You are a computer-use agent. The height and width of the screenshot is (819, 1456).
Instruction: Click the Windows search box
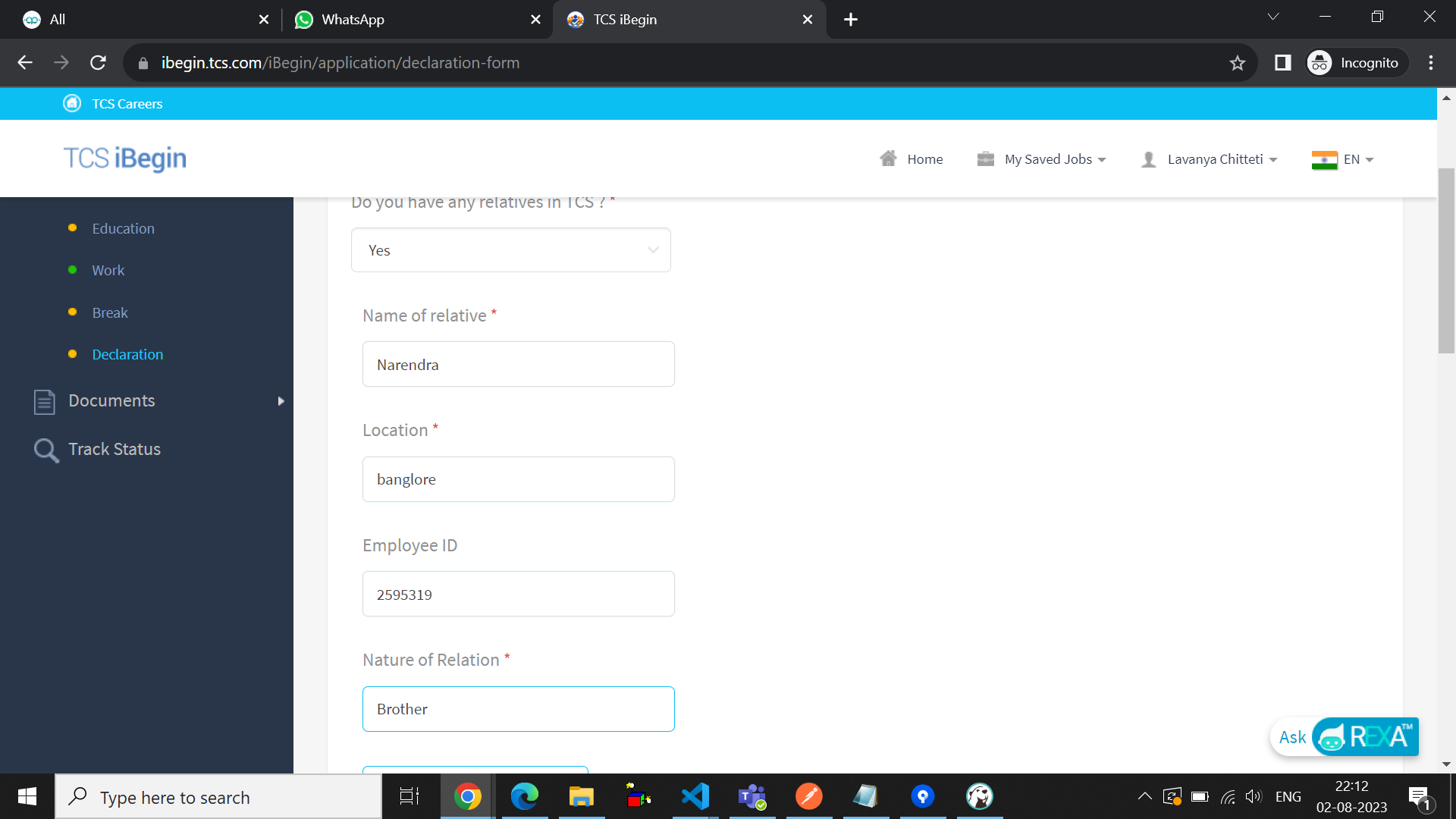coord(218,796)
